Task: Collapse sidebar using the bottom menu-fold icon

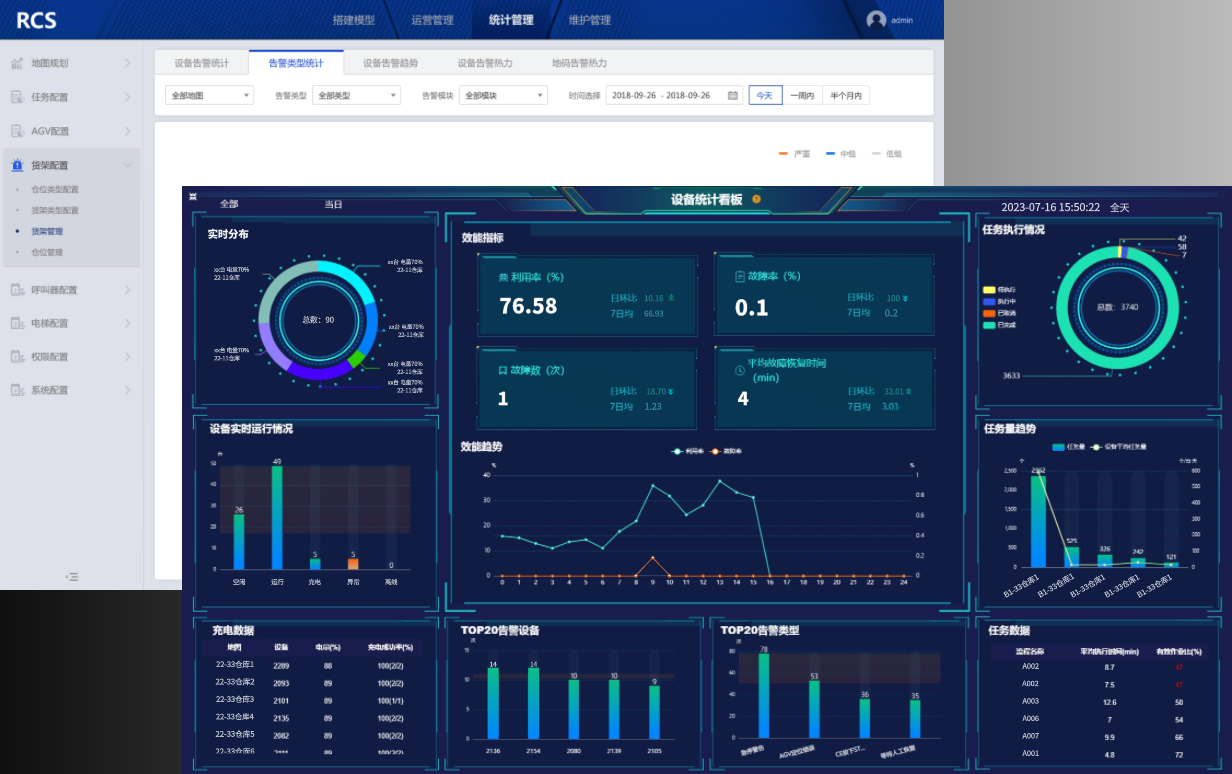Action: click(72, 576)
